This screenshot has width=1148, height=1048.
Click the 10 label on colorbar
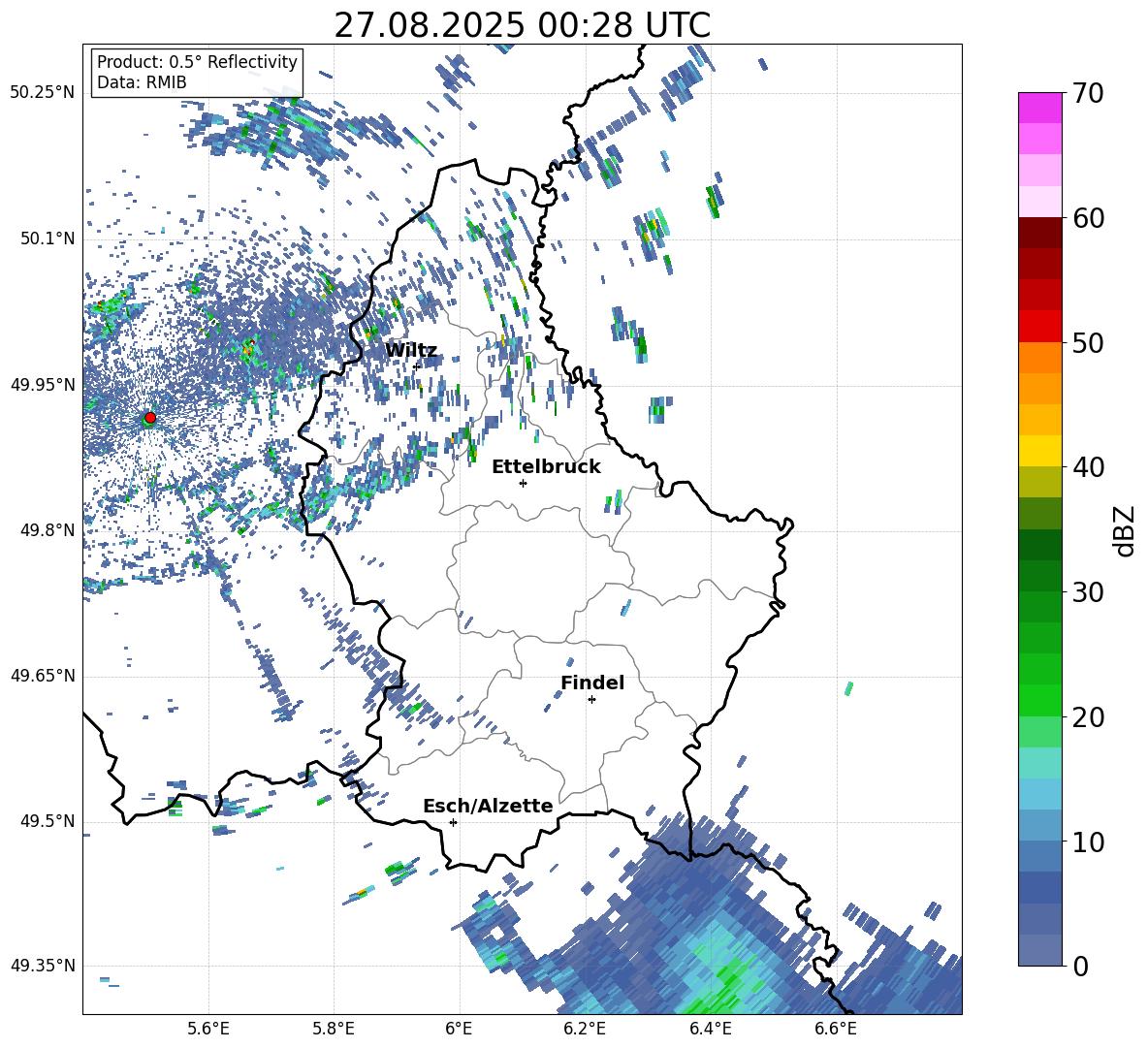[1088, 842]
